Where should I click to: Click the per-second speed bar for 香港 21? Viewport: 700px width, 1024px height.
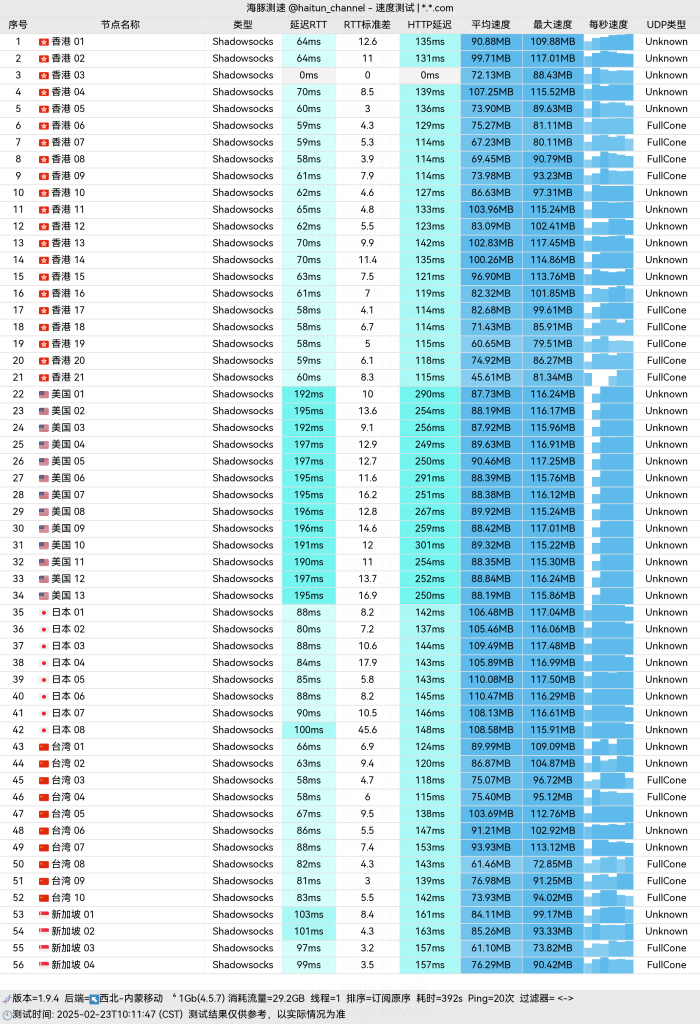tap(609, 377)
